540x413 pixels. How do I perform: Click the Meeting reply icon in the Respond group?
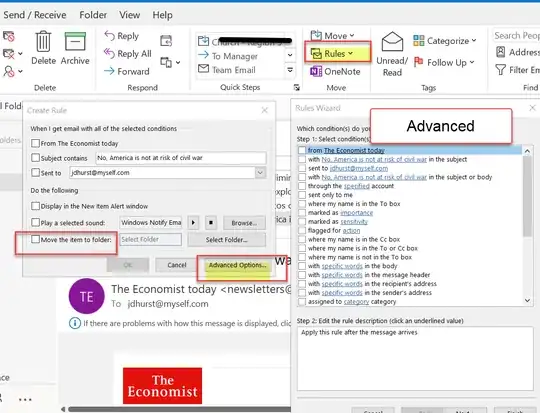[x=166, y=41]
